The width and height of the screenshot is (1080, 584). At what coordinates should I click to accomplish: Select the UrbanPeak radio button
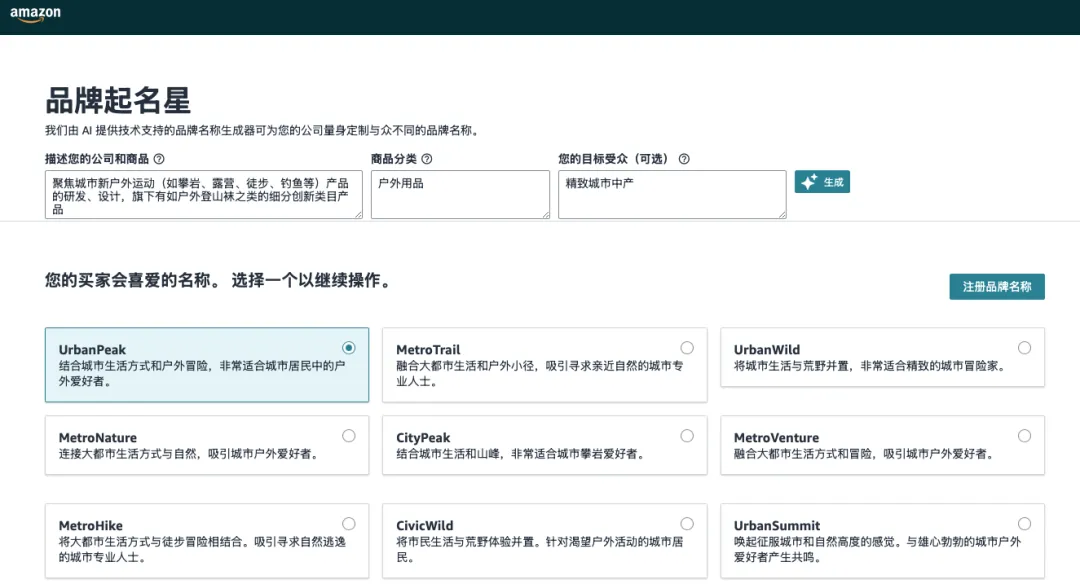pyautogui.click(x=348, y=347)
